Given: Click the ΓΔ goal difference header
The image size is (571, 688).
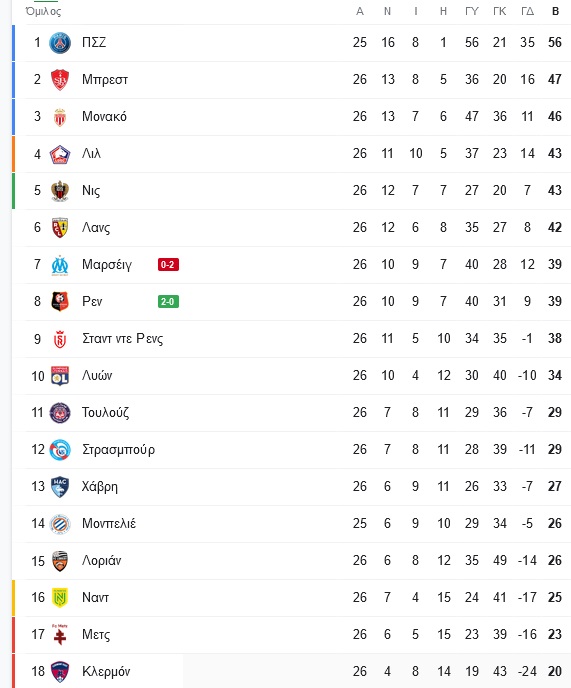Looking at the screenshot, I should (527, 11).
